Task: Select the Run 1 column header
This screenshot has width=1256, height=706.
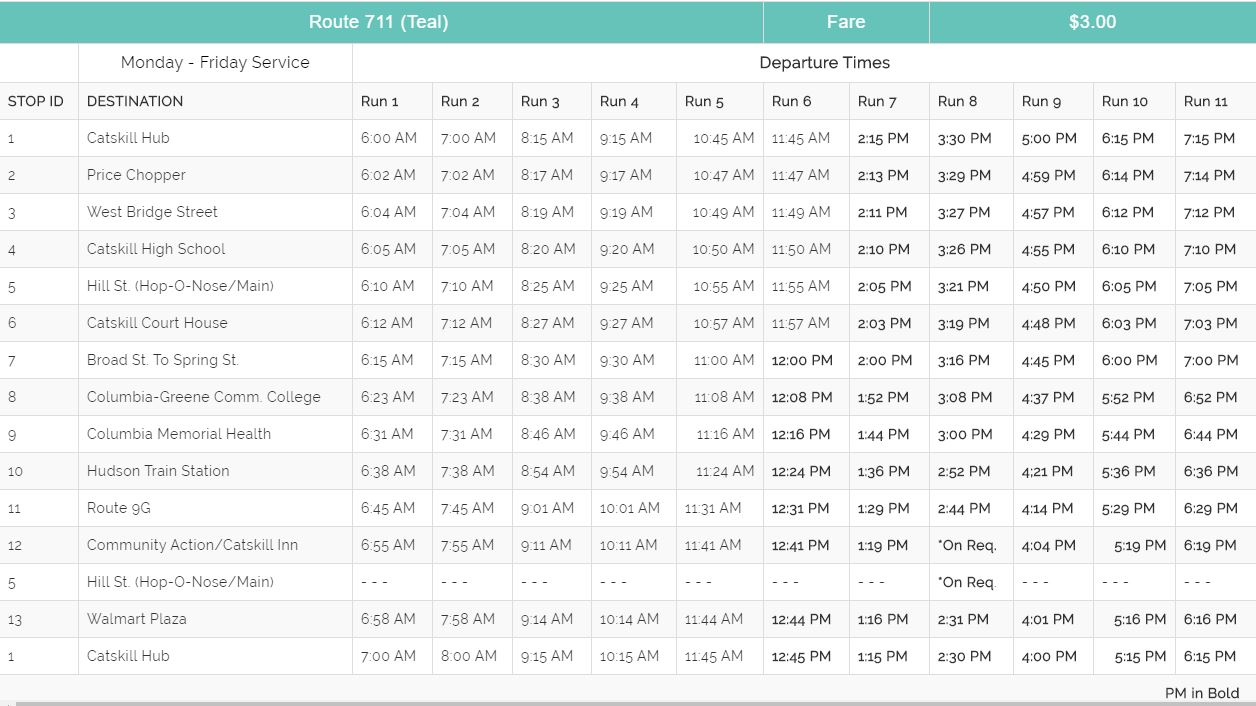Action: pos(376,101)
